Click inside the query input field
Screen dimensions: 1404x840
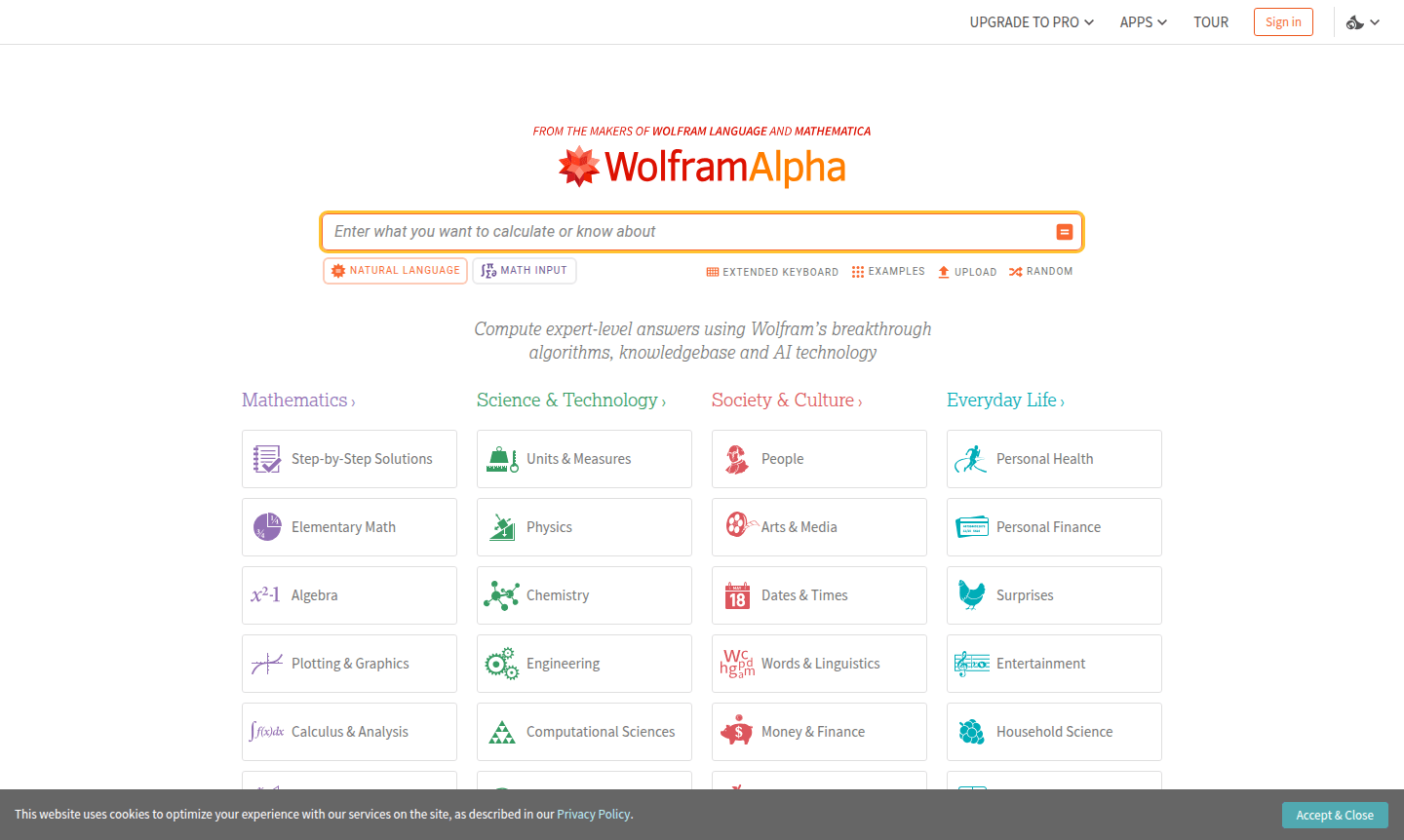(x=682, y=231)
